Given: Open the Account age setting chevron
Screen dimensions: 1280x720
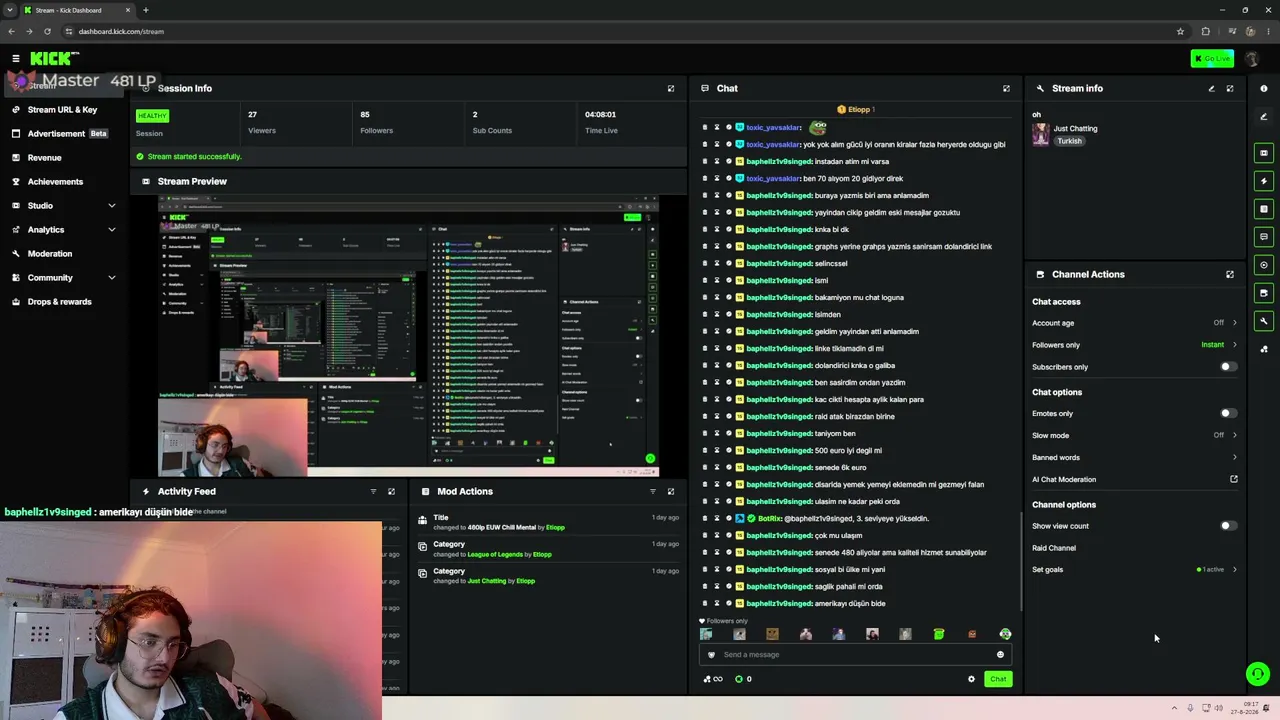Looking at the screenshot, I should pos(1234,323).
